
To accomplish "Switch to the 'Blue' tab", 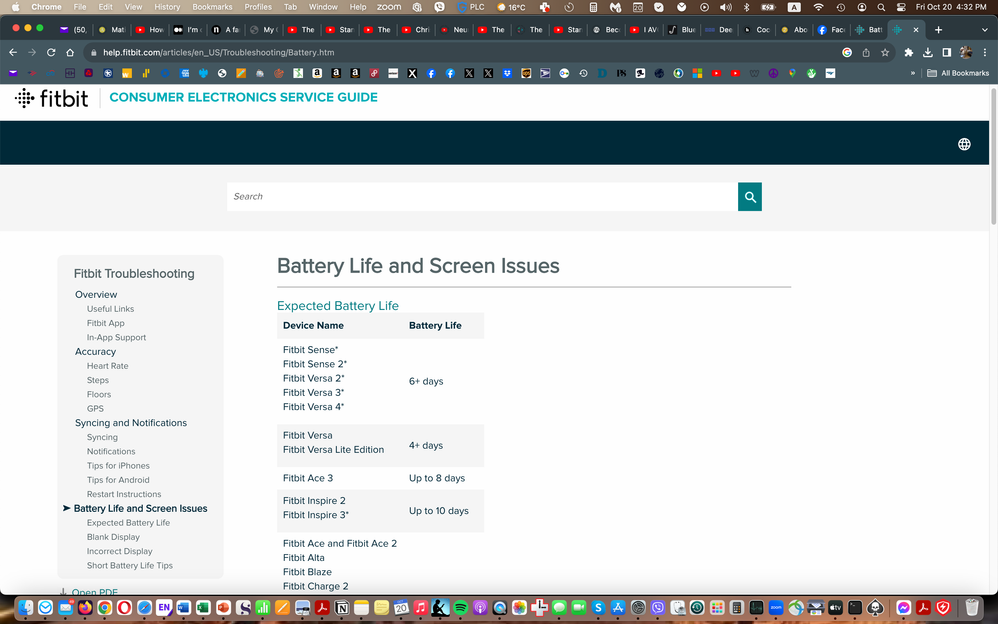I will (x=681, y=29).
